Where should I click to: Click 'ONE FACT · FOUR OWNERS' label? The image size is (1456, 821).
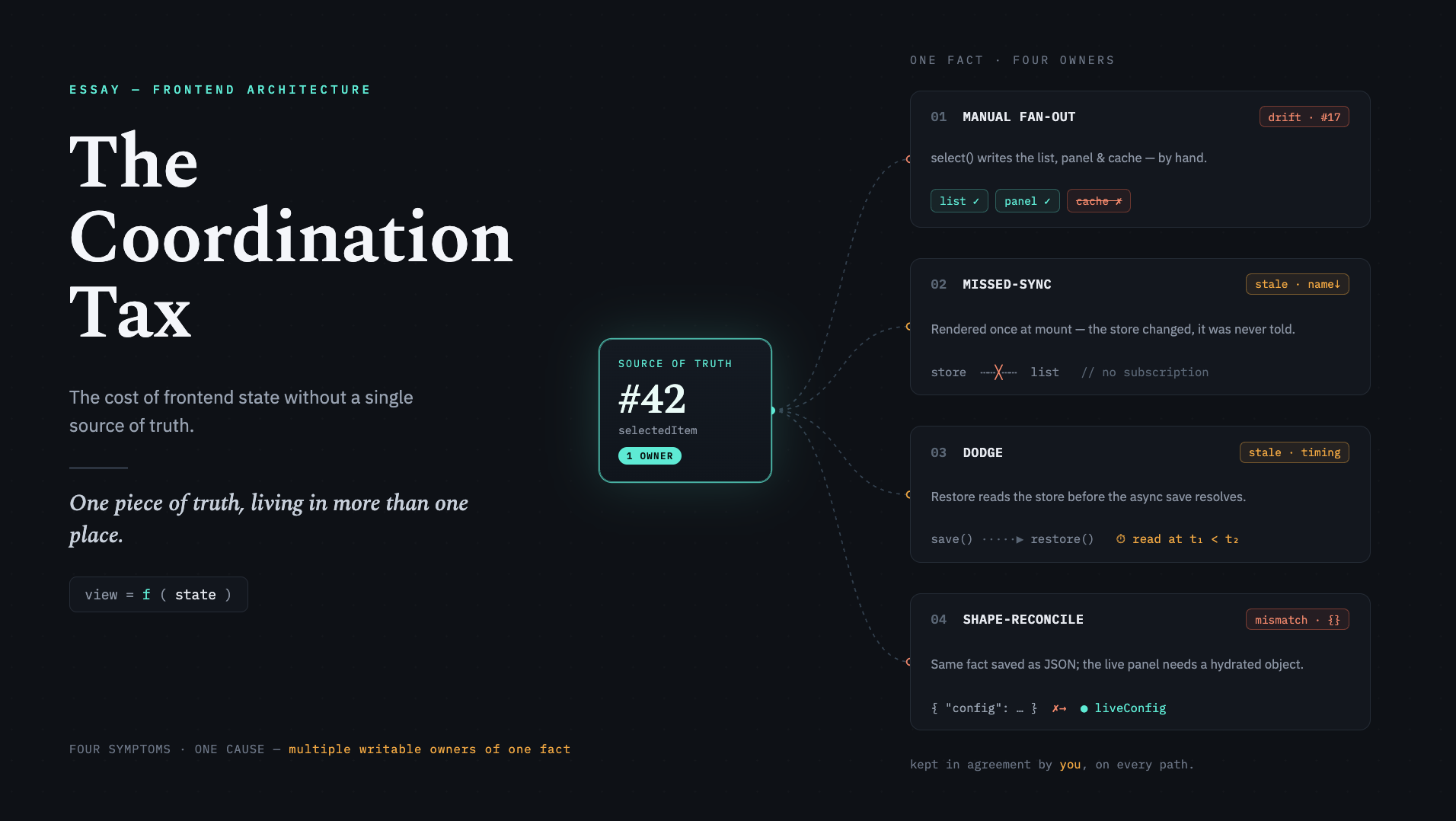[1012, 60]
